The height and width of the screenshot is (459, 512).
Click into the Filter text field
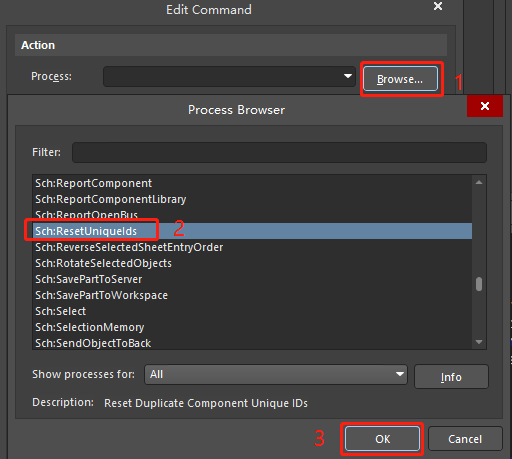[x=279, y=153]
